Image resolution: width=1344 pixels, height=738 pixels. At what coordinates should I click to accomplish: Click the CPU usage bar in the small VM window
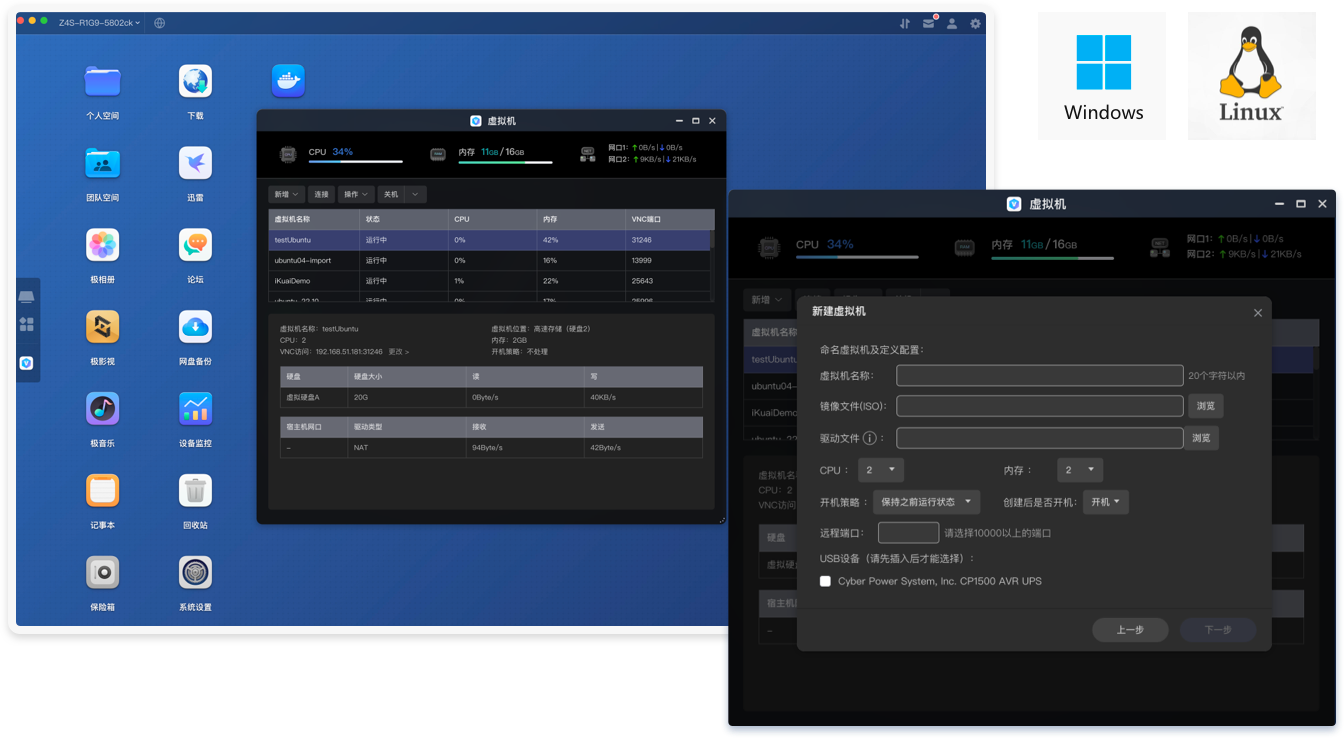(355, 161)
